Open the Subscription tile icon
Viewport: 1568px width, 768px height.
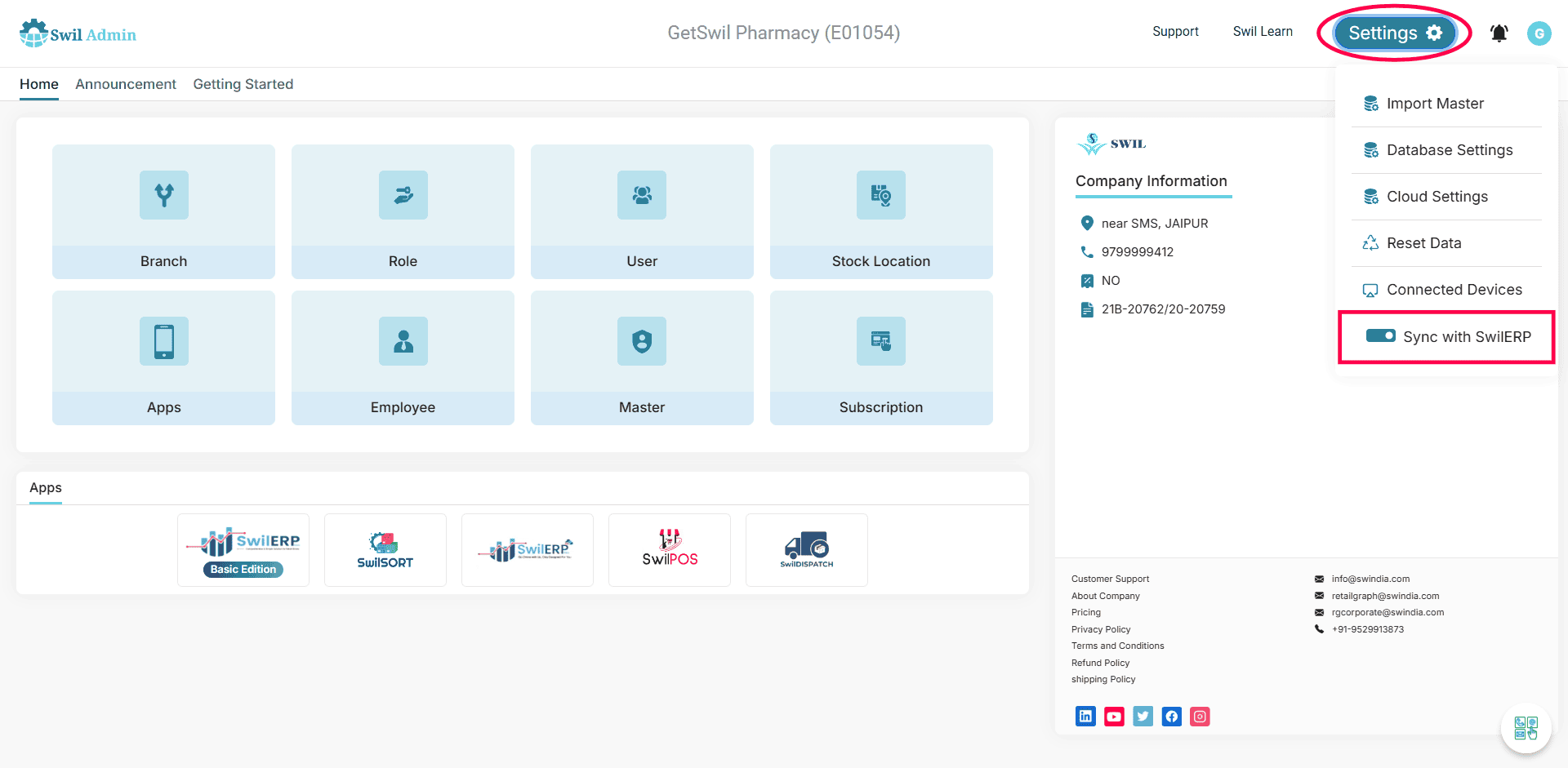[x=881, y=341]
